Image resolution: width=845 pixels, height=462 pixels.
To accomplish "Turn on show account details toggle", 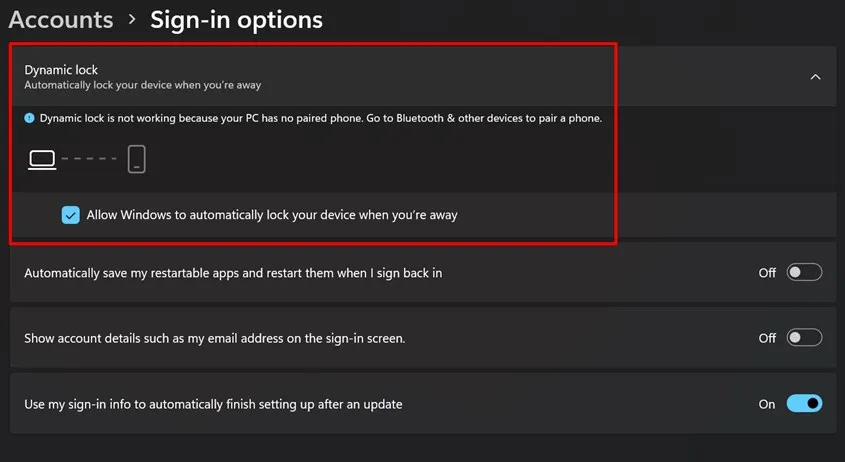I will [804, 338].
